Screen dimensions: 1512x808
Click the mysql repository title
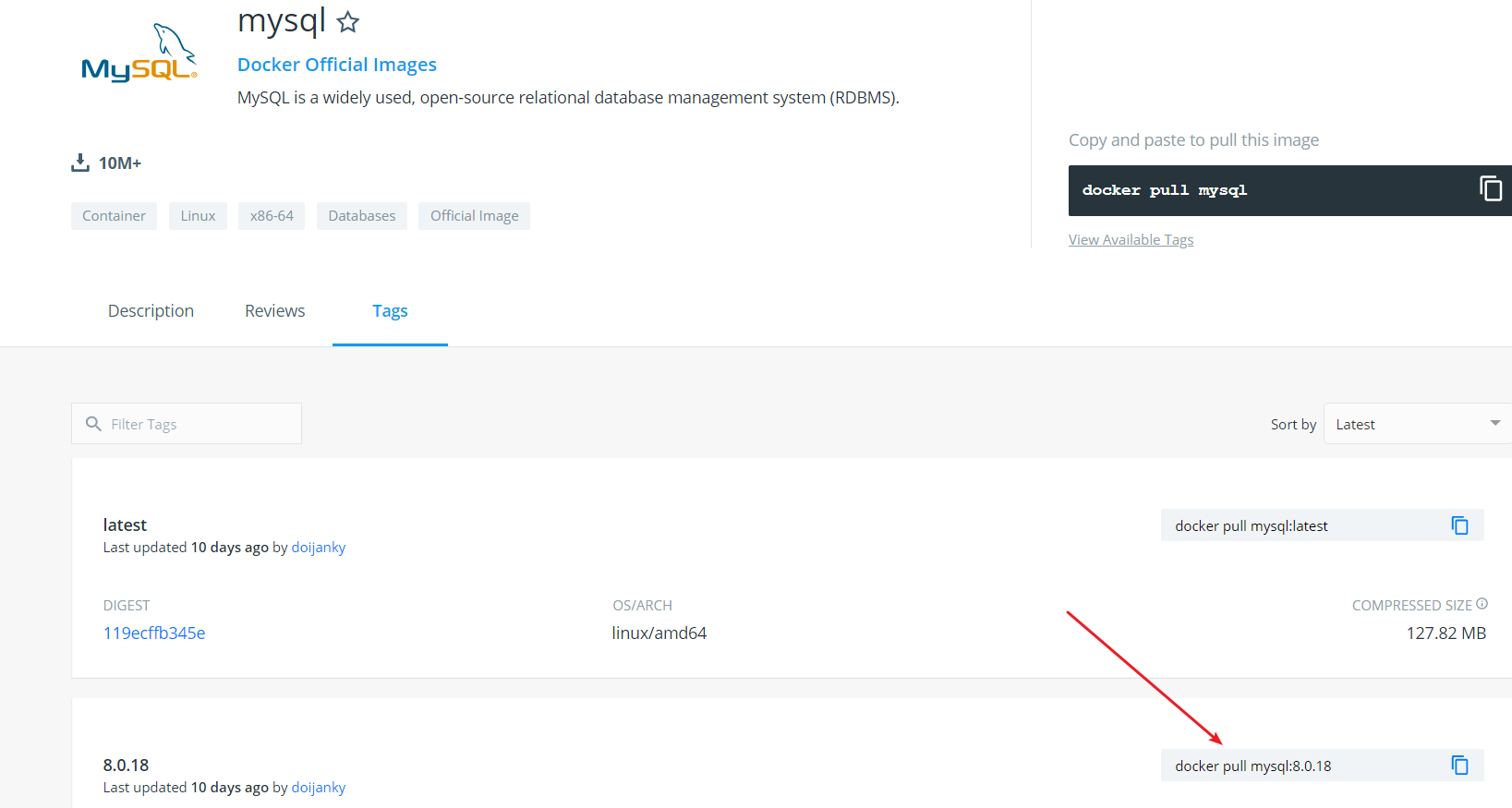pos(282,20)
